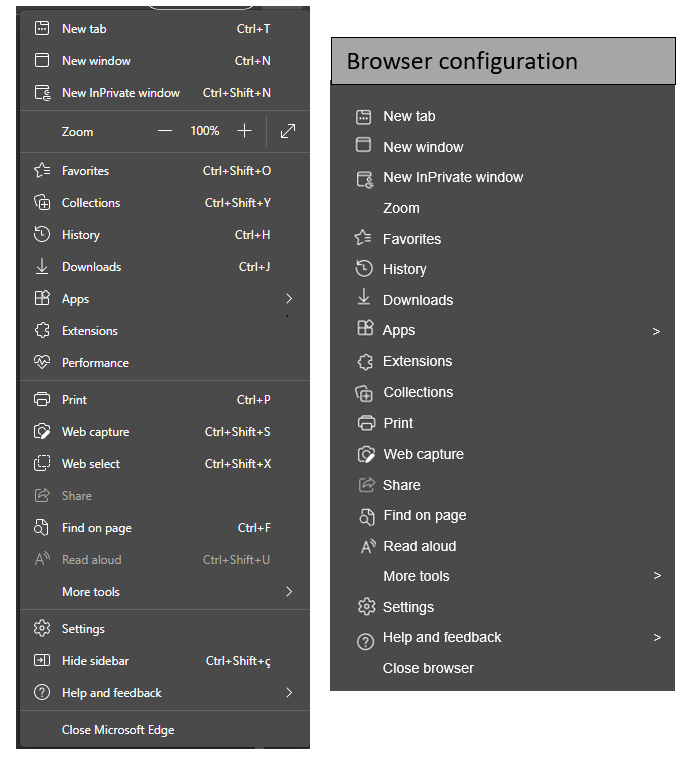The width and height of the screenshot is (691, 776).
Task: Click Apps icon in Edge menu
Action: (x=42, y=298)
